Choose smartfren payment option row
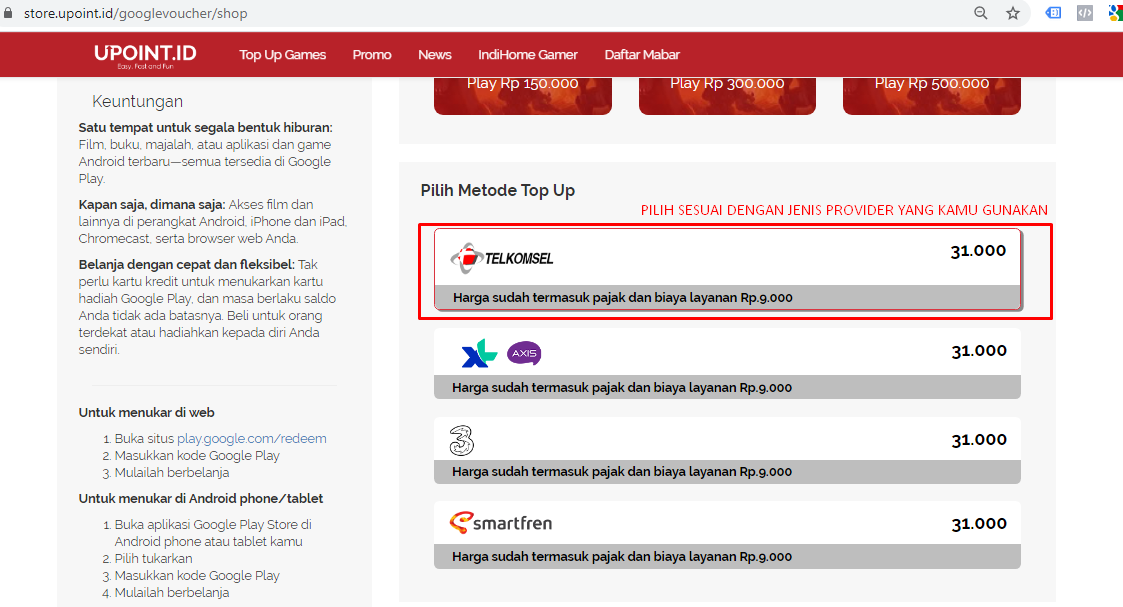The height and width of the screenshot is (607, 1123). pos(727,535)
